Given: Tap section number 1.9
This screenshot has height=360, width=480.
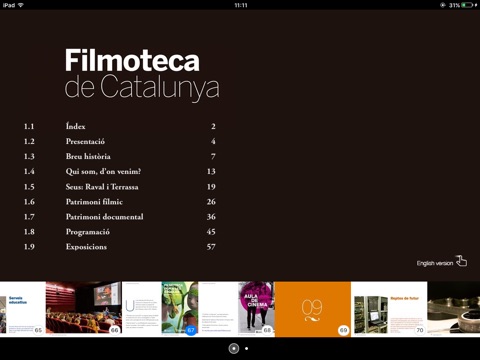Looking at the screenshot, I should pyautogui.click(x=29, y=247).
